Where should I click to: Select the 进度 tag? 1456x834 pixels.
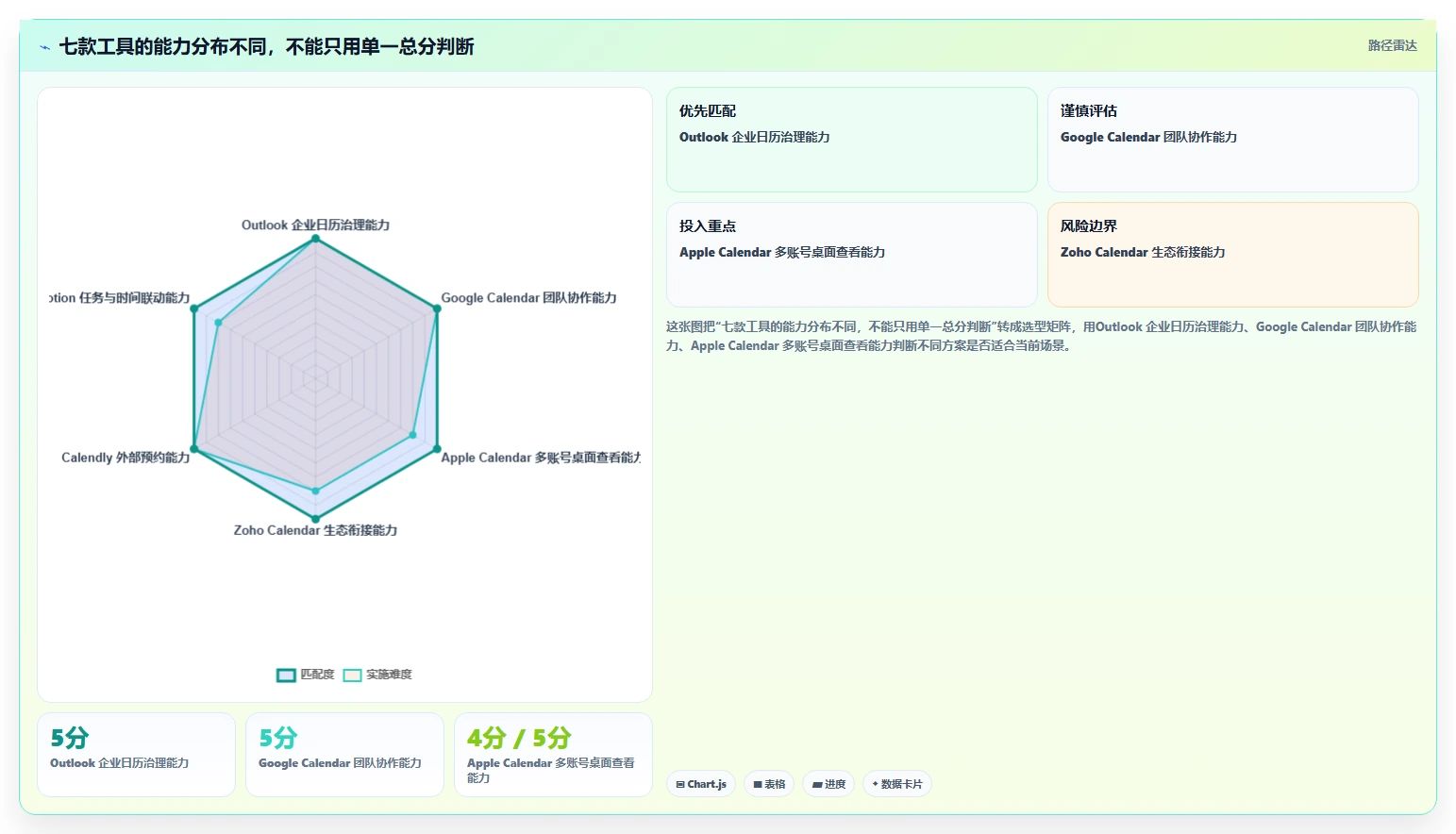point(828,784)
